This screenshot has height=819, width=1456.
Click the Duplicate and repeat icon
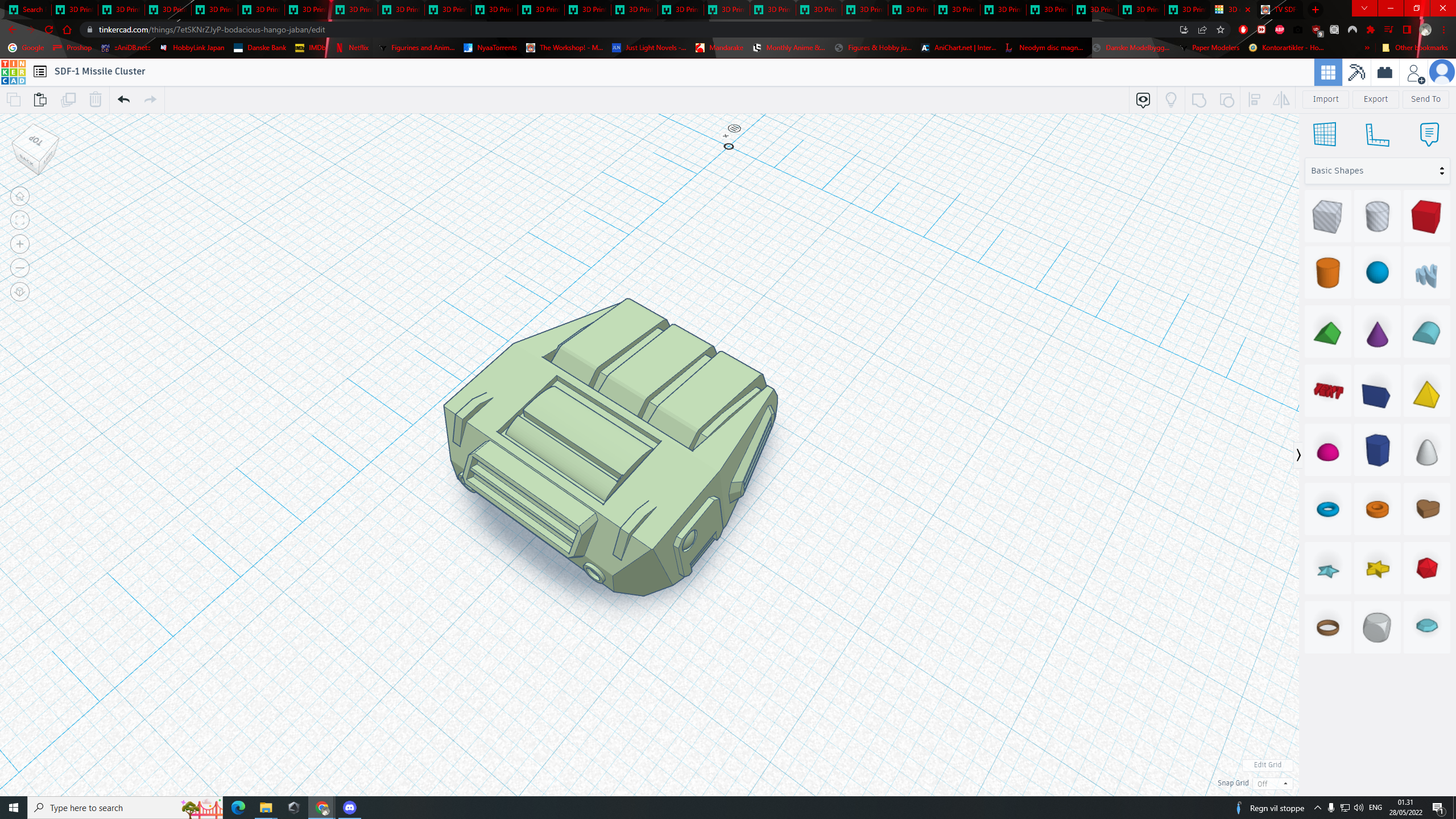pos(68,100)
